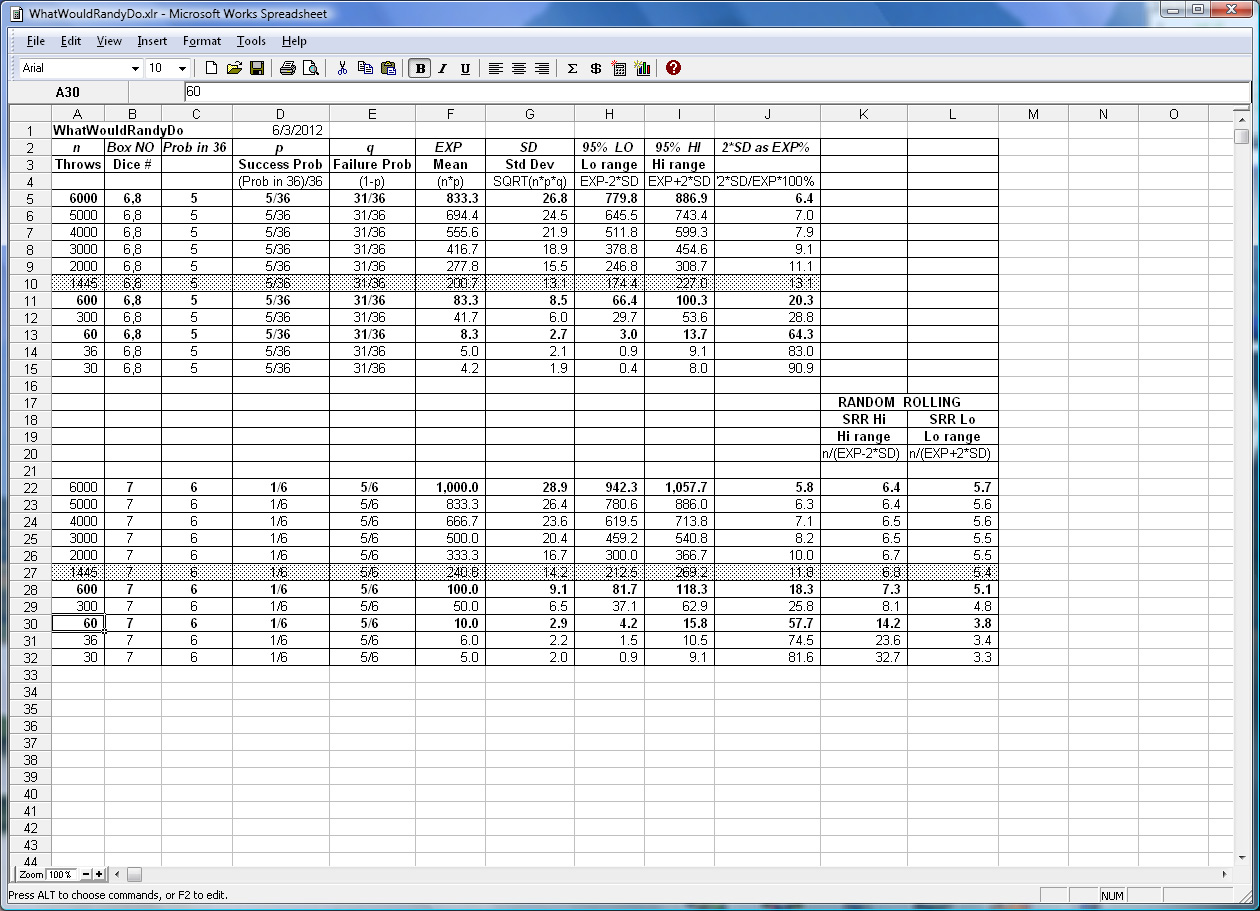
Task: Click the formula bar entry field
Action: [x=700, y=92]
